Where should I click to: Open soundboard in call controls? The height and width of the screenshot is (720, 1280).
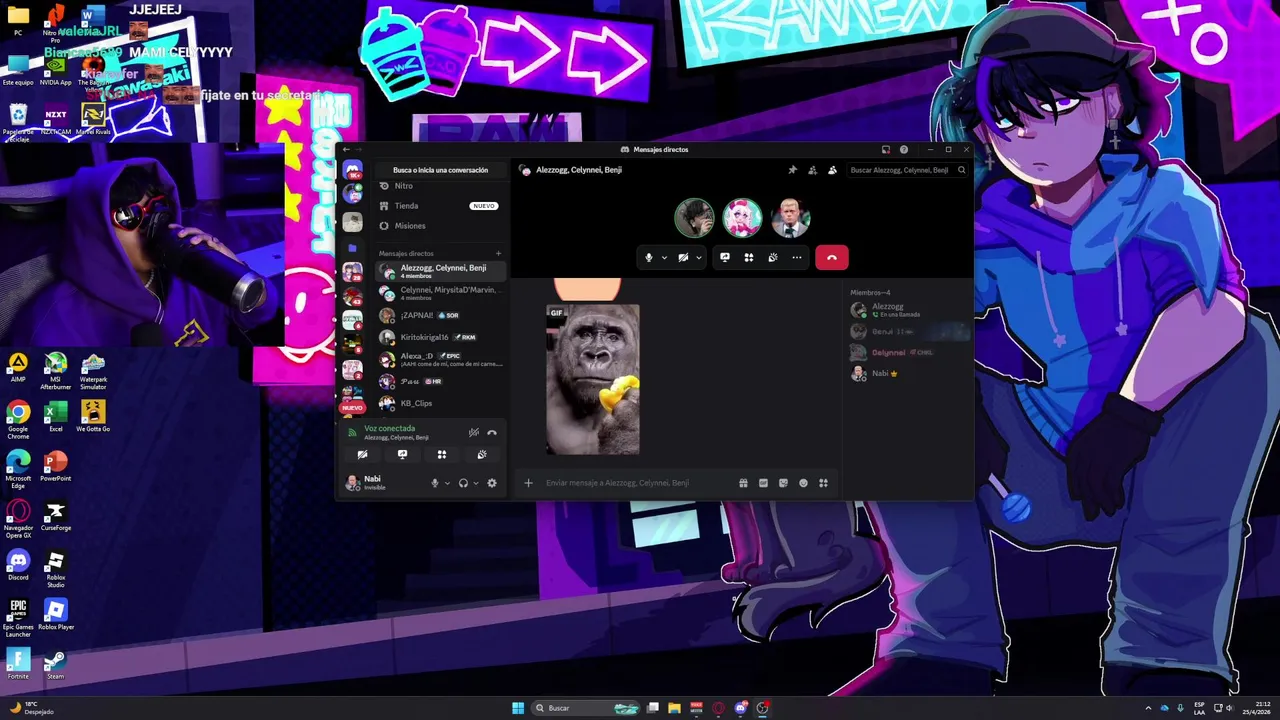pyautogui.click(x=773, y=257)
